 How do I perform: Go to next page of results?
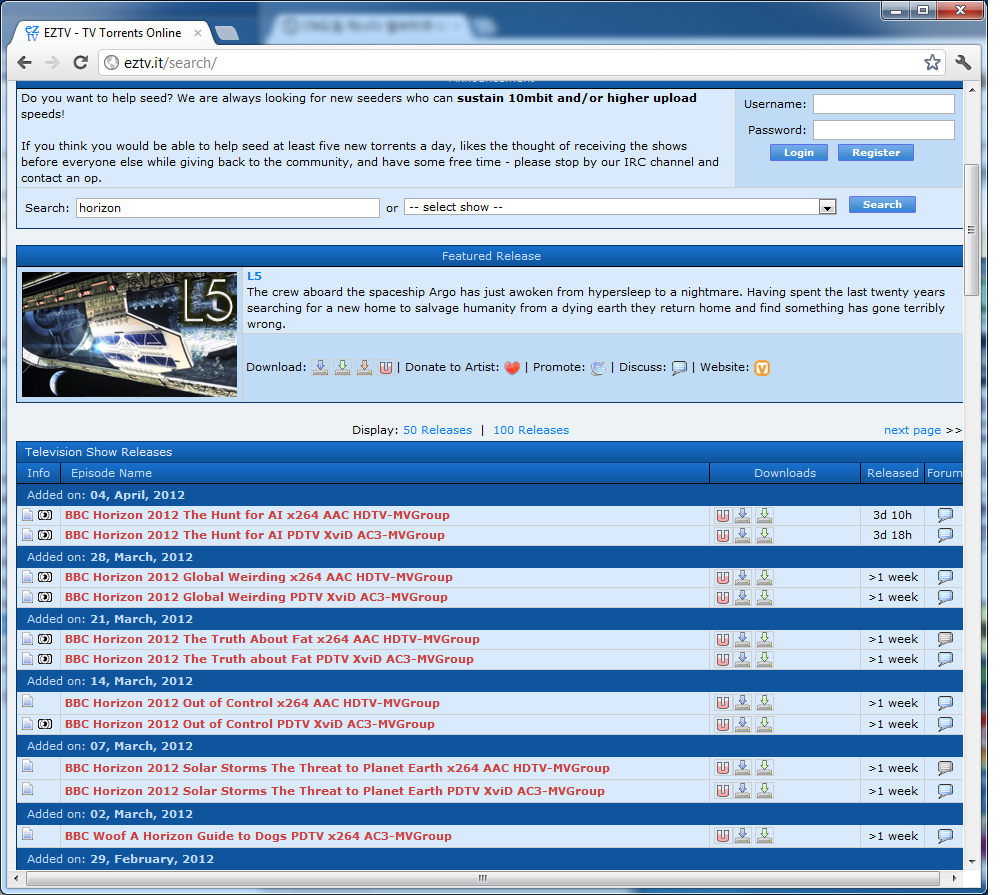coord(912,430)
